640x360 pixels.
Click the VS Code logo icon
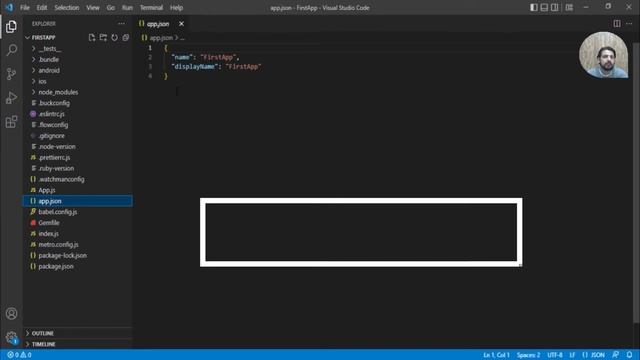[9, 7]
